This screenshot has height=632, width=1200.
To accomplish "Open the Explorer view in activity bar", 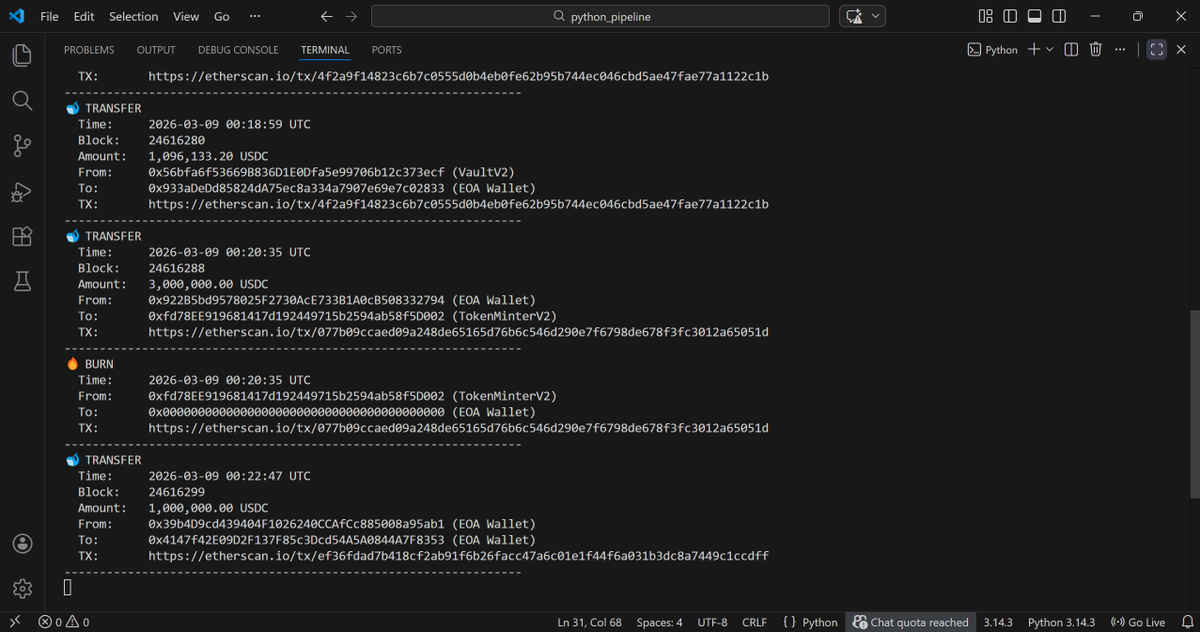I will coord(23,55).
